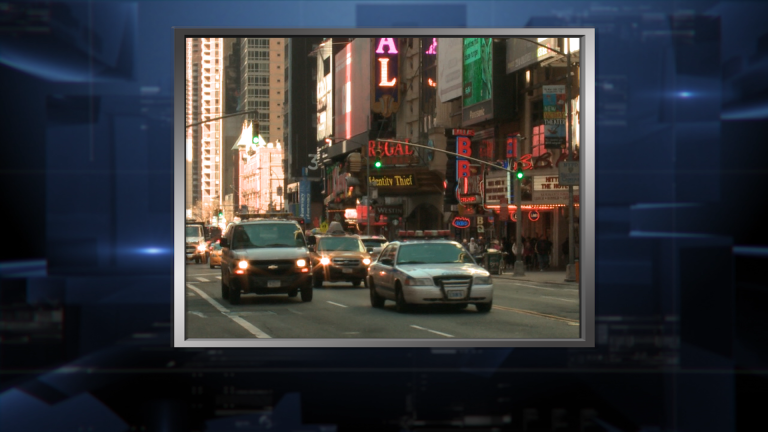Click the red "REGAL" sign text

click(x=390, y=148)
